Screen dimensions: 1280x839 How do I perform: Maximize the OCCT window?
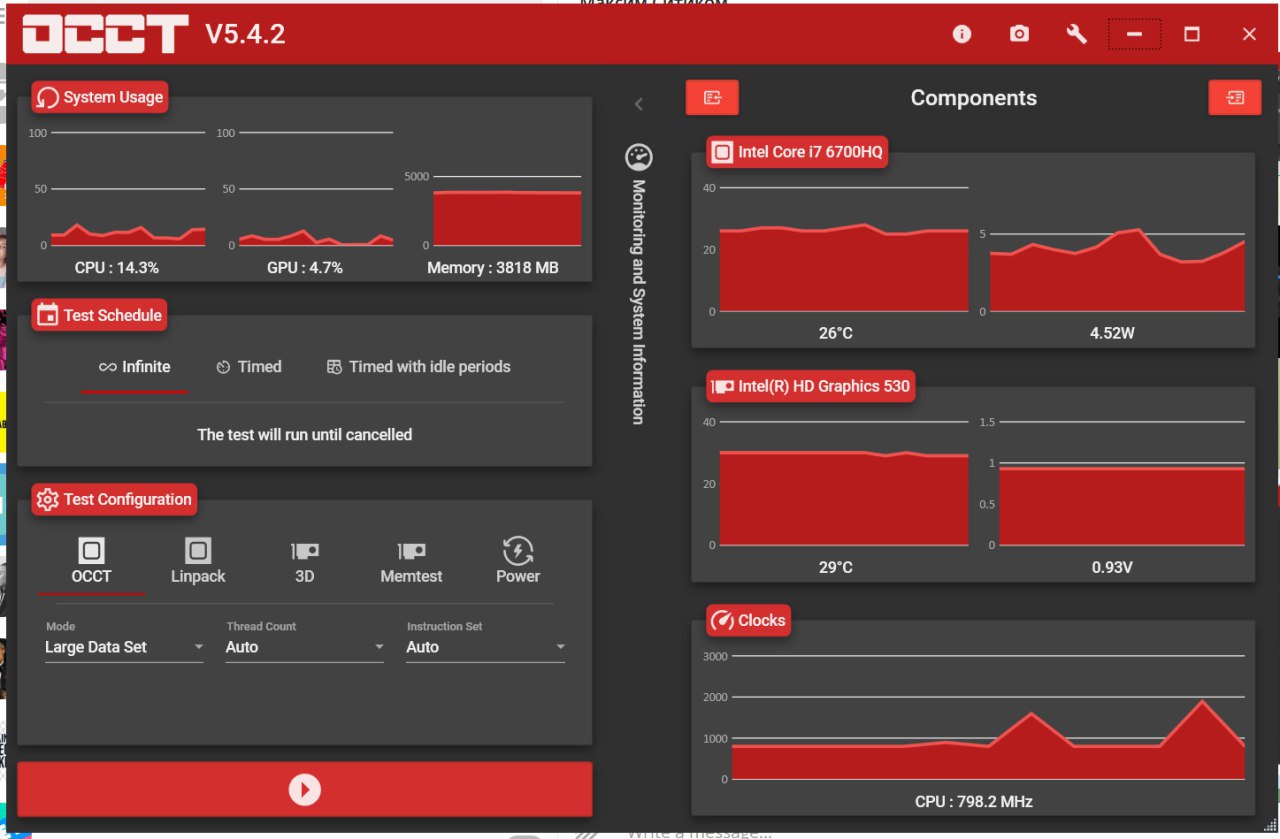pos(1192,34)
